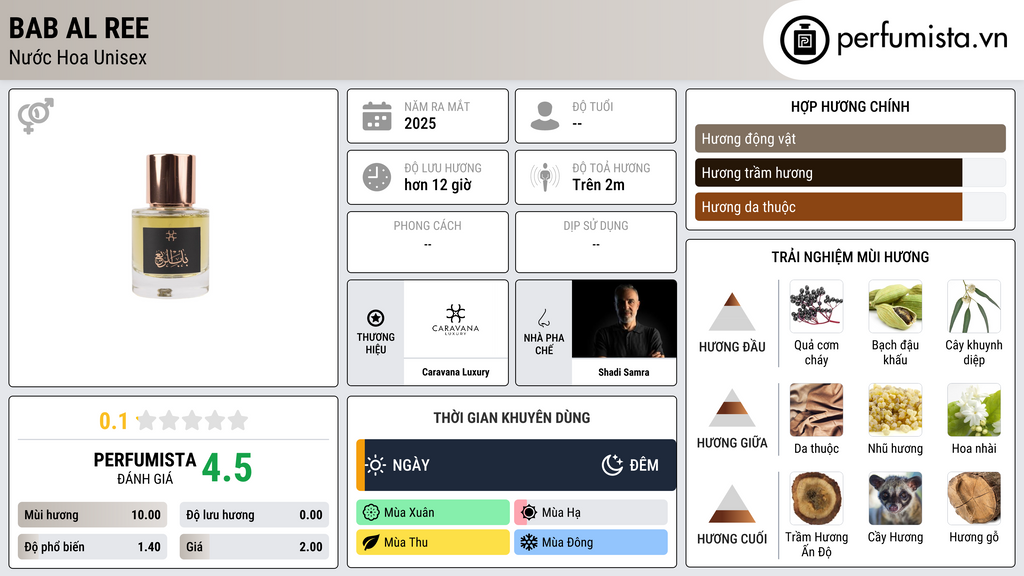Open the Shadi Samra perfumer photo
The image size is (1024, 576).
coord(624,319)
